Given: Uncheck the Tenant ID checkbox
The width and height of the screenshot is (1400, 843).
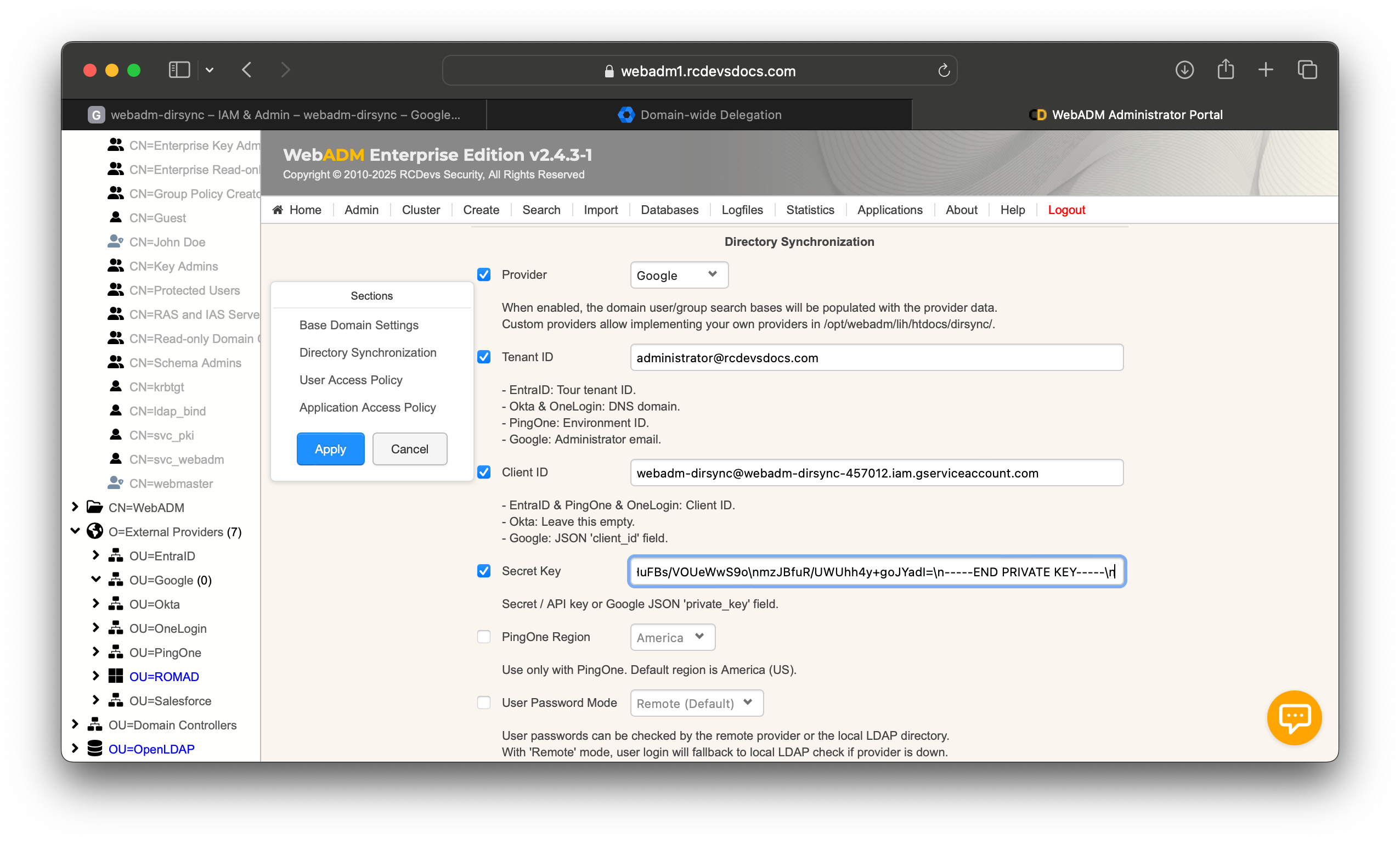Looking at the screenshot, I should 484,357.
